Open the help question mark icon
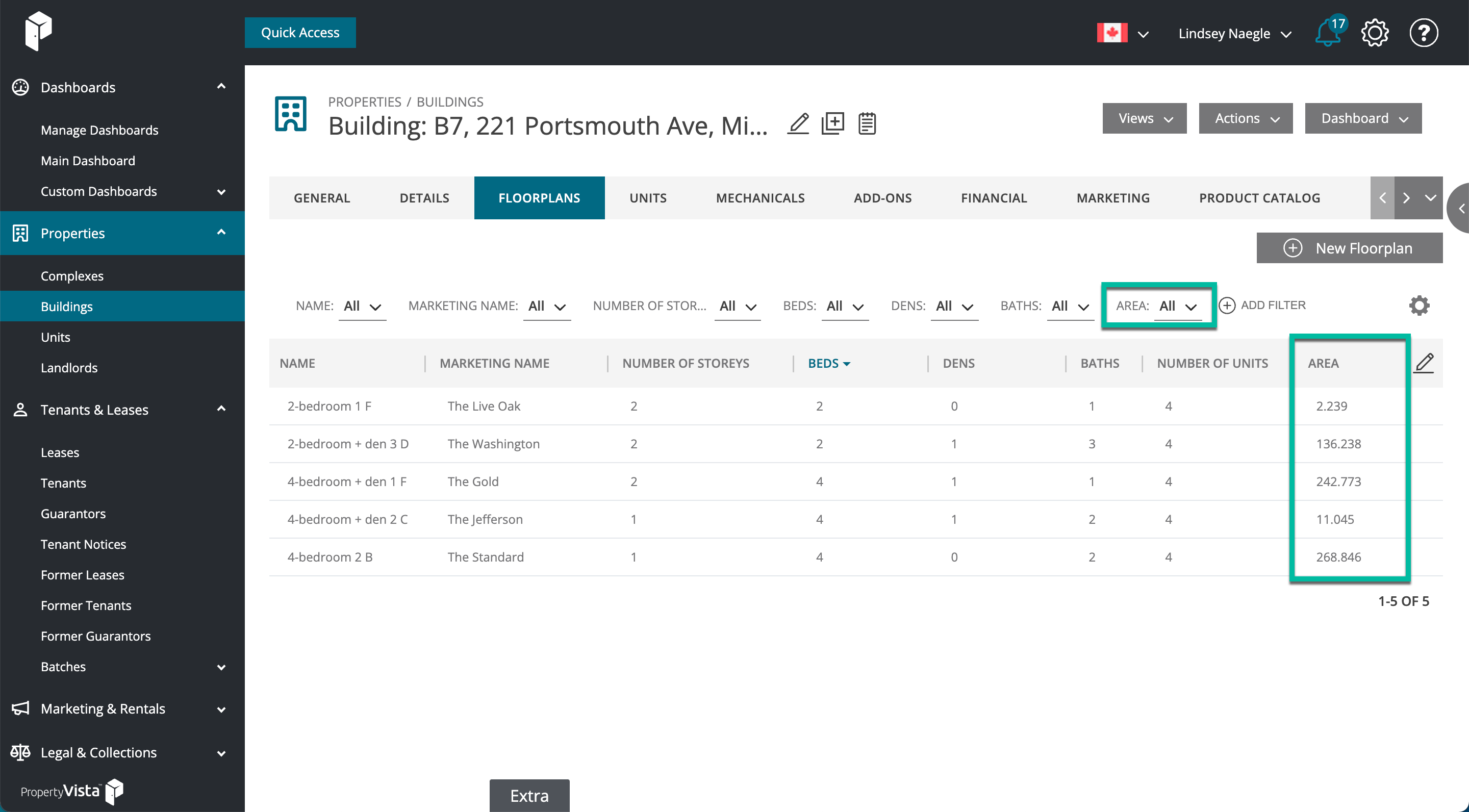Screen dimensions: 1469x812 pos(1424,33)
